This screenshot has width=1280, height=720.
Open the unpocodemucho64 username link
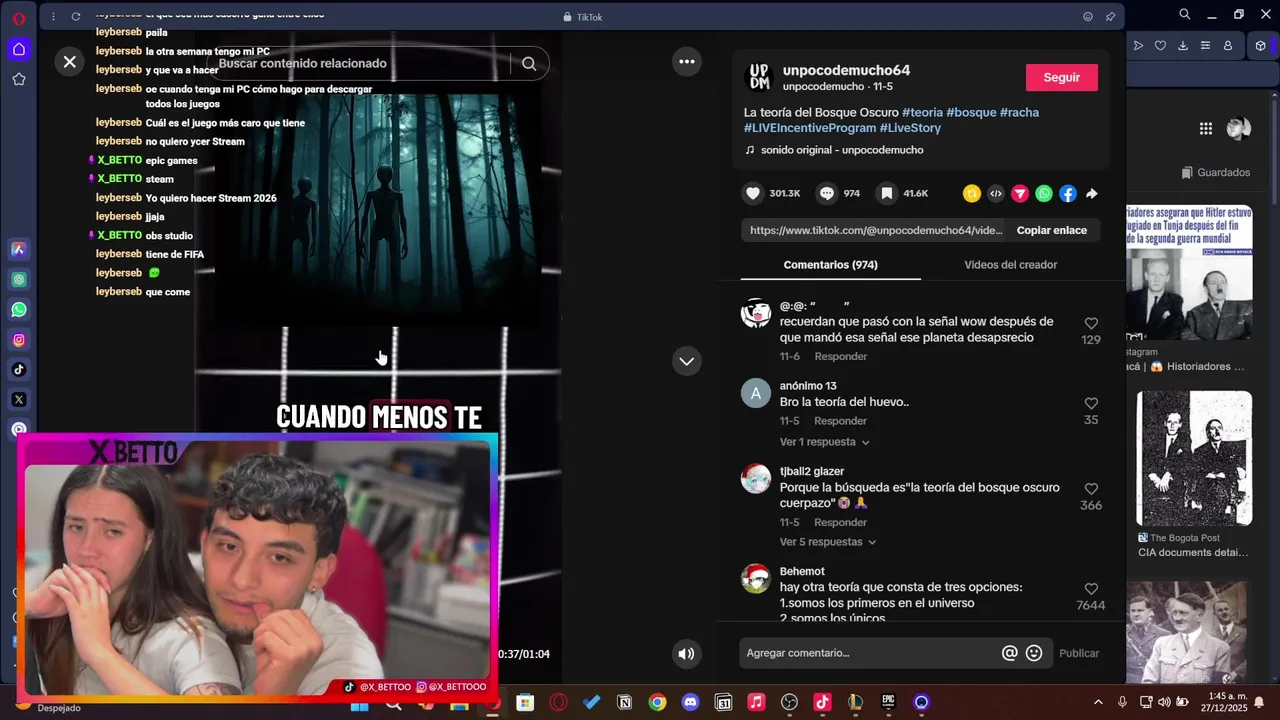point(846,70)
